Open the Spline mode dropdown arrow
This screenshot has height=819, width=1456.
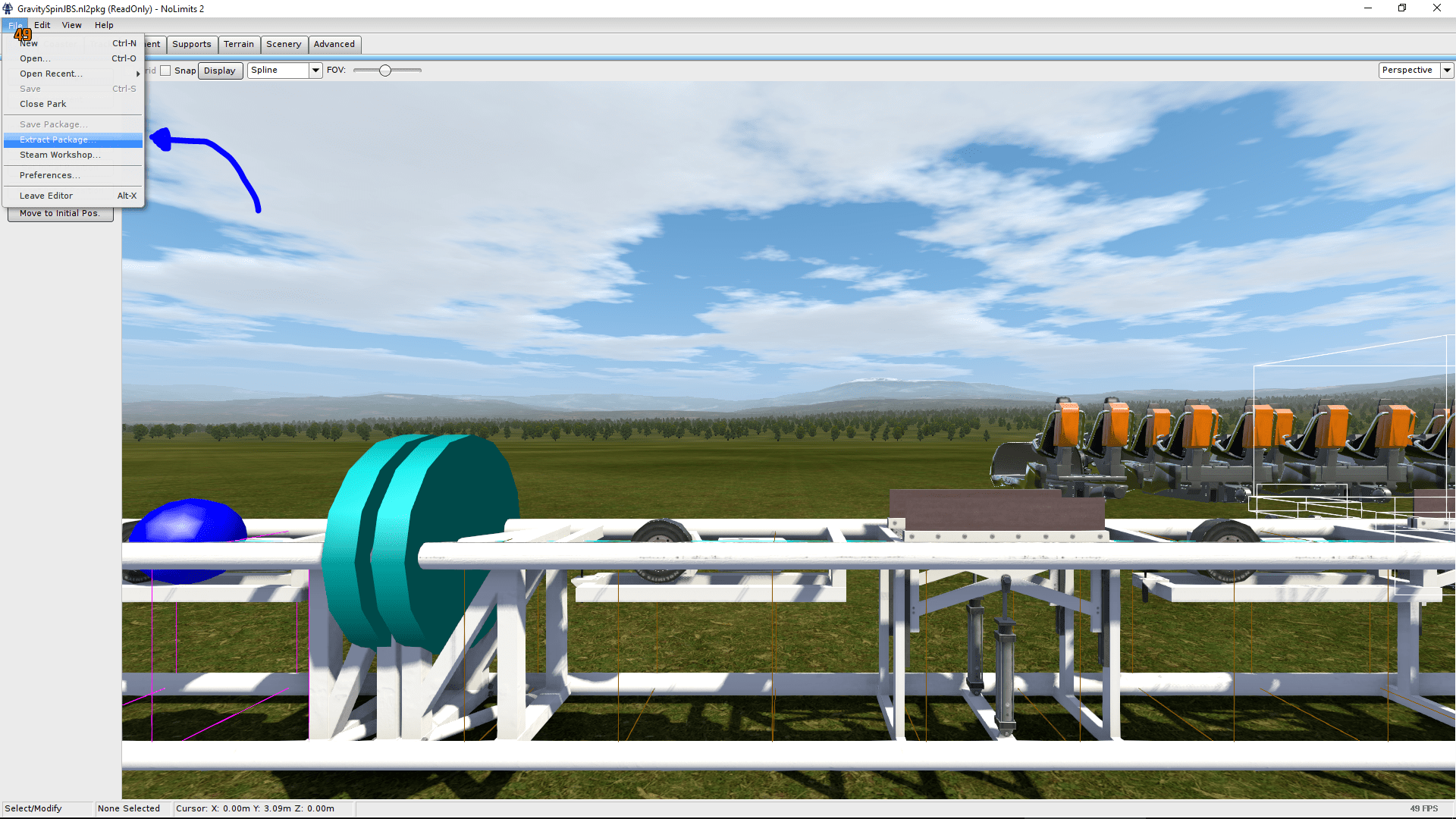click(315, 71)
